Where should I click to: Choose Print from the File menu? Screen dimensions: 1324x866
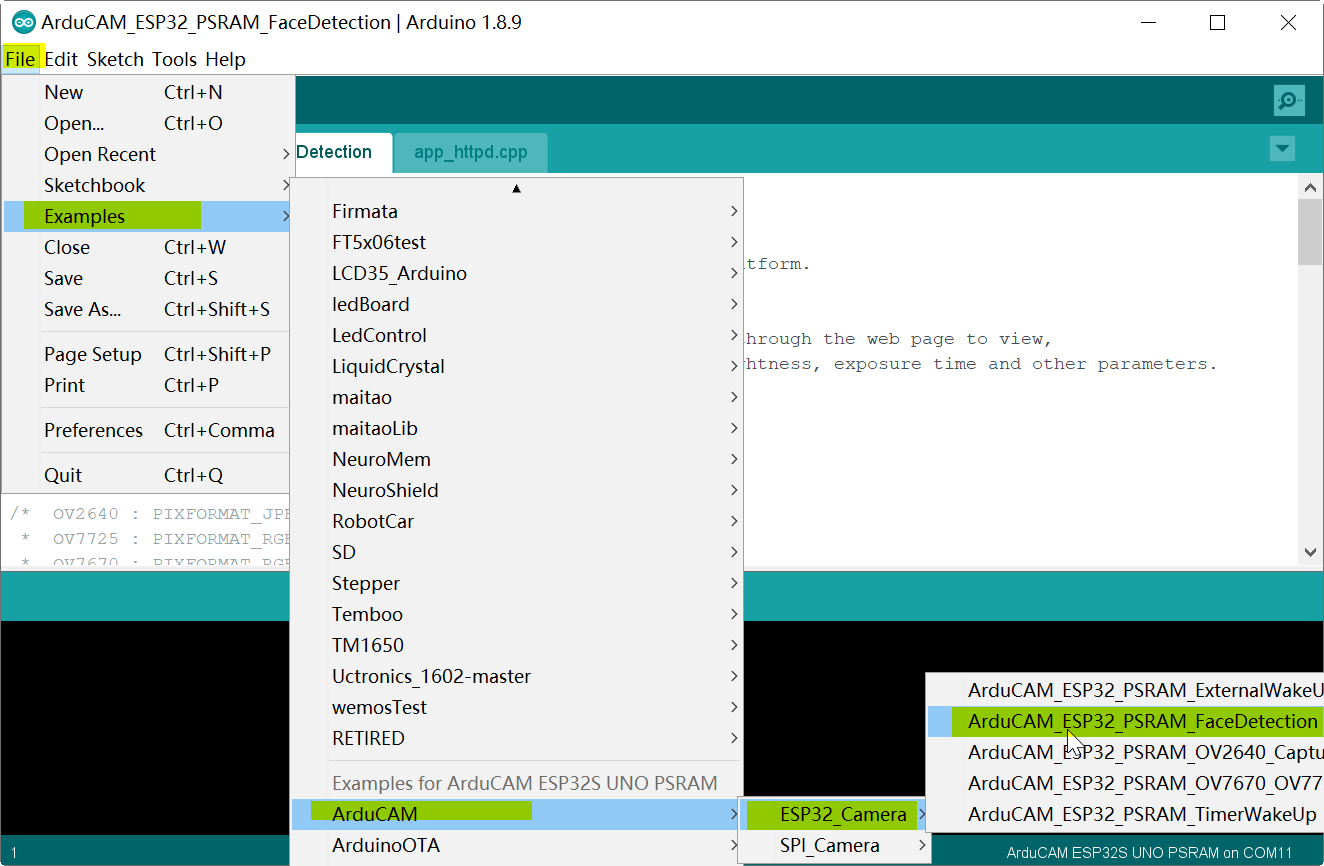pyautogui.click(x=148, y=385)
